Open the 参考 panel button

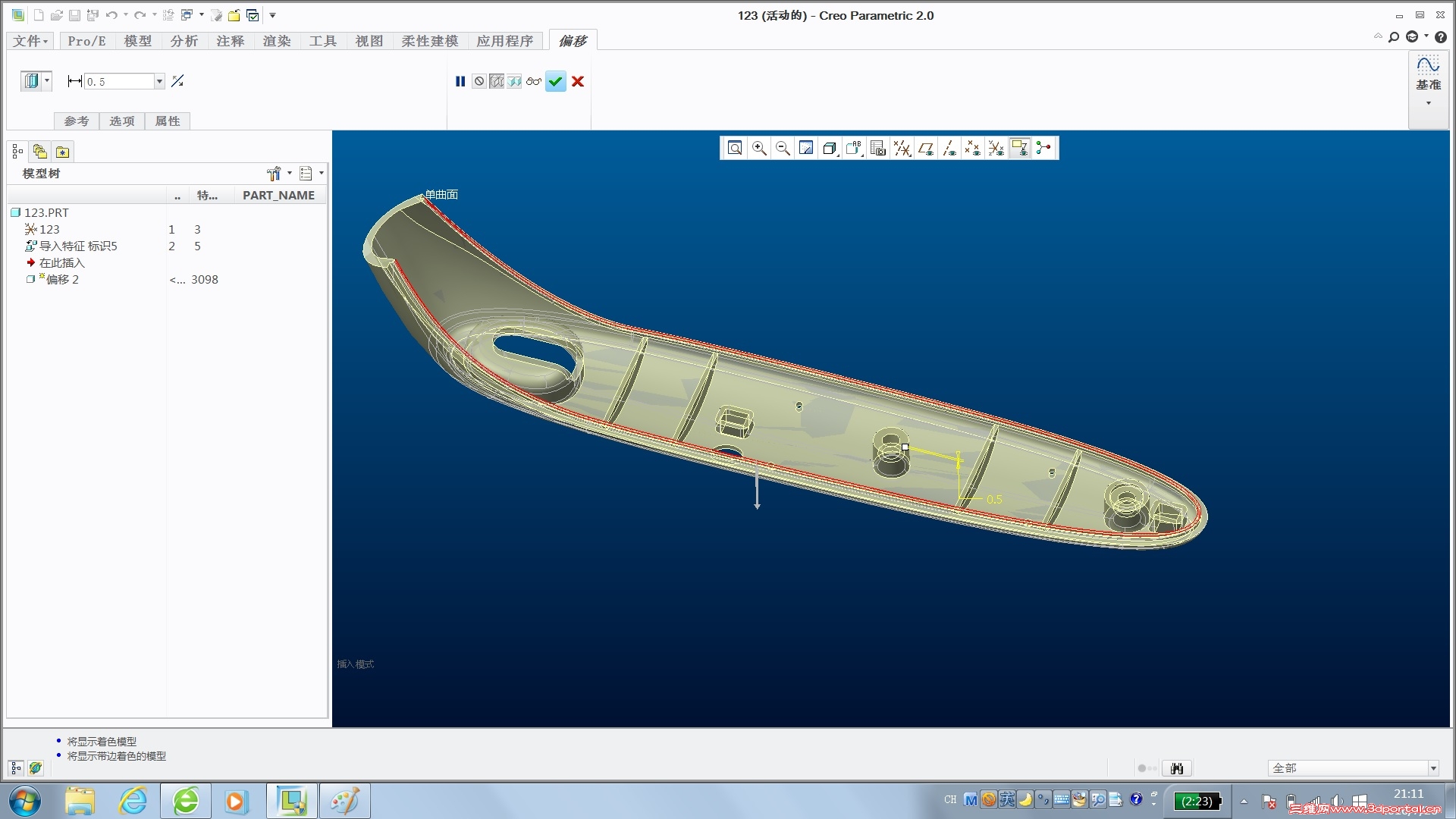click(76, 121)
